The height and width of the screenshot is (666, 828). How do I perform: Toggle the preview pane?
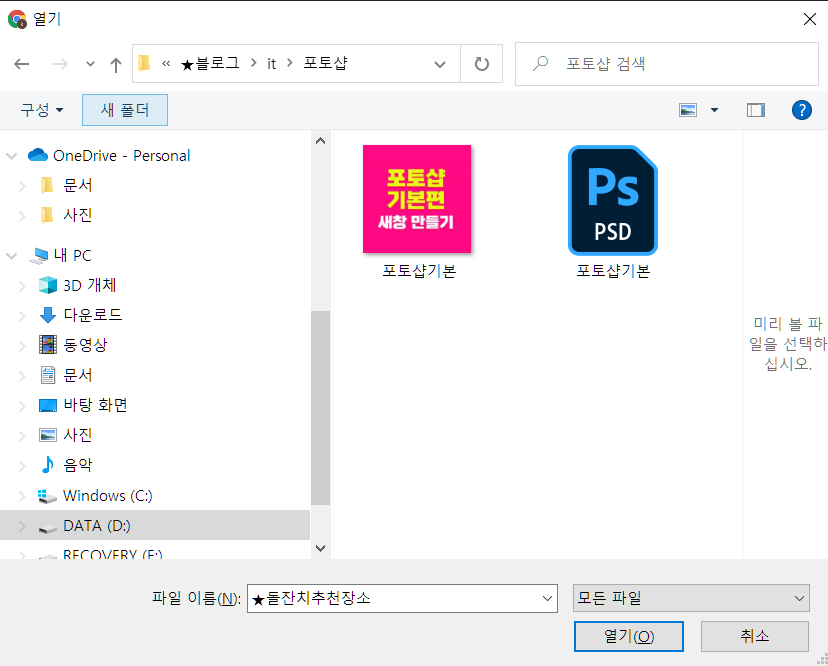pos(756,110)
